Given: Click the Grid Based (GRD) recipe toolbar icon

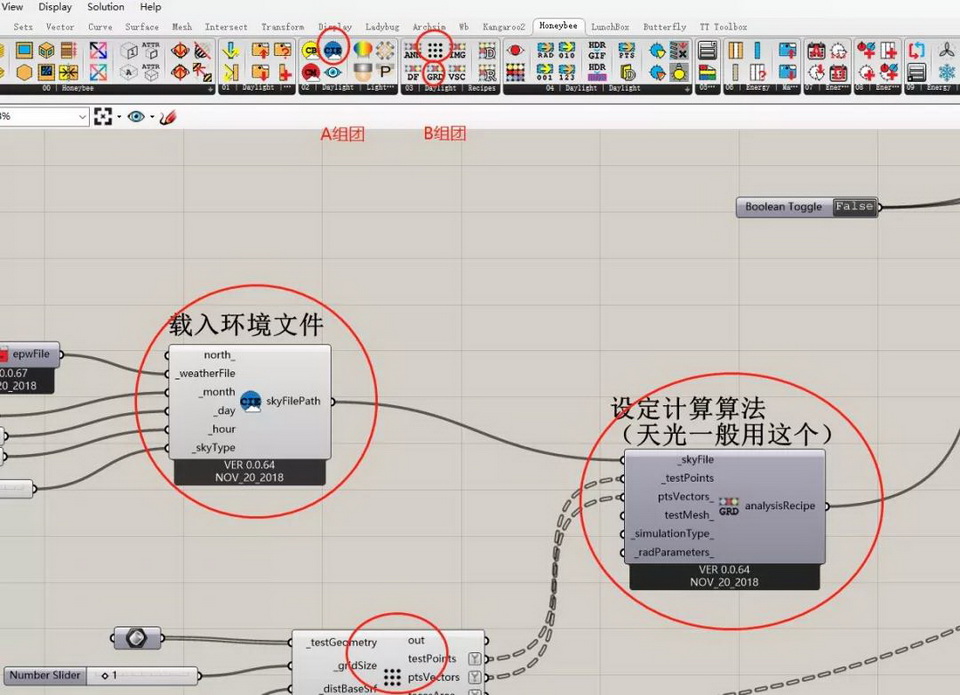Looking at the screenshot, I should coord(434,73).
